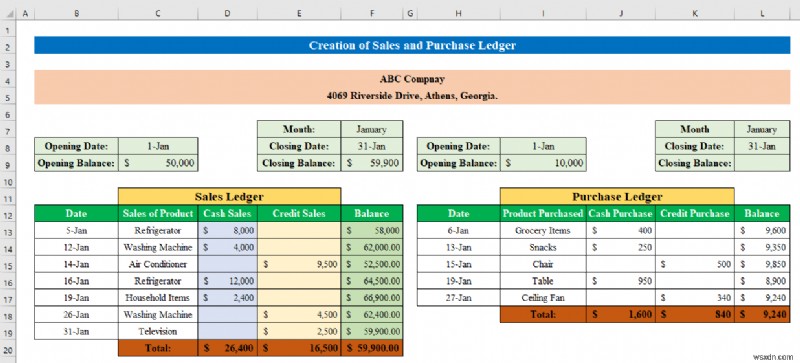Click the '14-Jan' date cell
The width and height of the screenshot is (800, 363).
[x=77, y=264]
